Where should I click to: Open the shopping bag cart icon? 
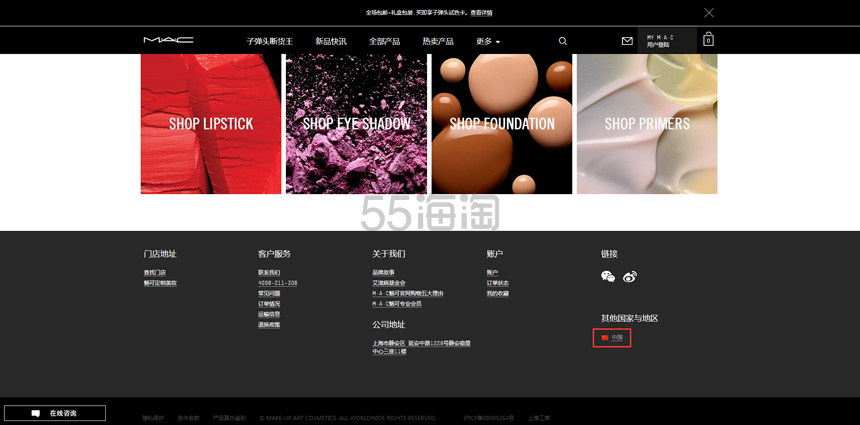pyautogui.click(x=708, y=39)
